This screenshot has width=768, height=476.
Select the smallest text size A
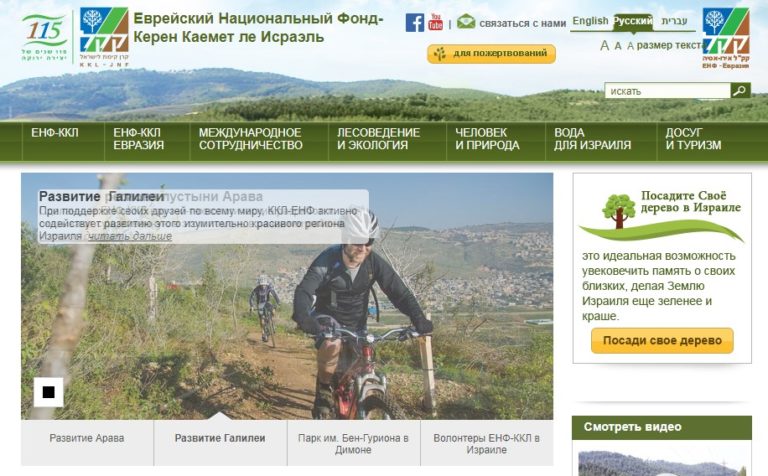(630, 46)
